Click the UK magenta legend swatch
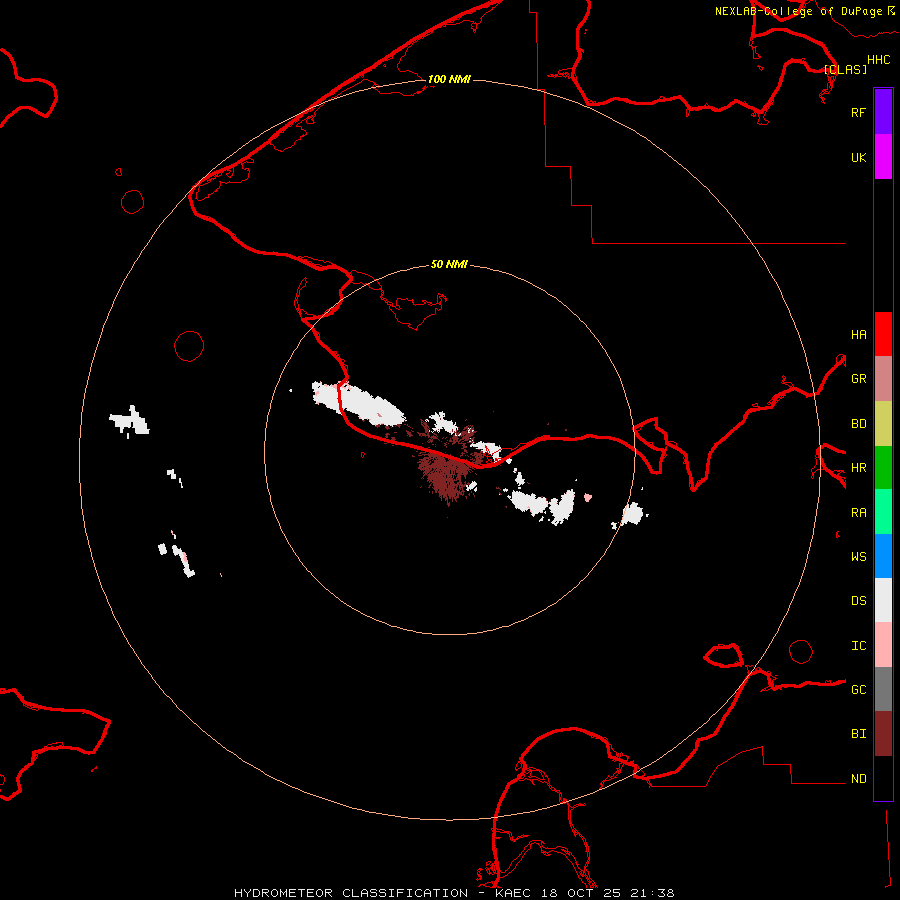 pos(883,157)
